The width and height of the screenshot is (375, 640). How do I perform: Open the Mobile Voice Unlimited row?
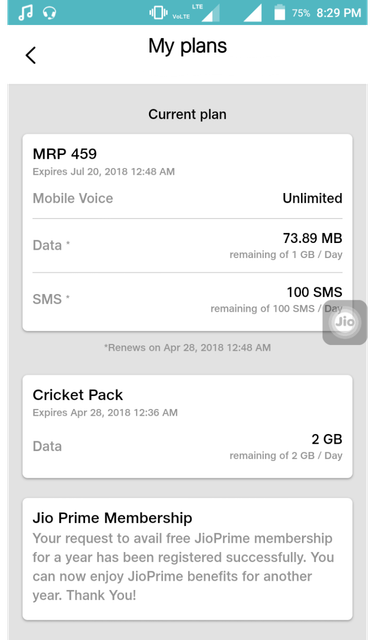click(x=187, y=198)
